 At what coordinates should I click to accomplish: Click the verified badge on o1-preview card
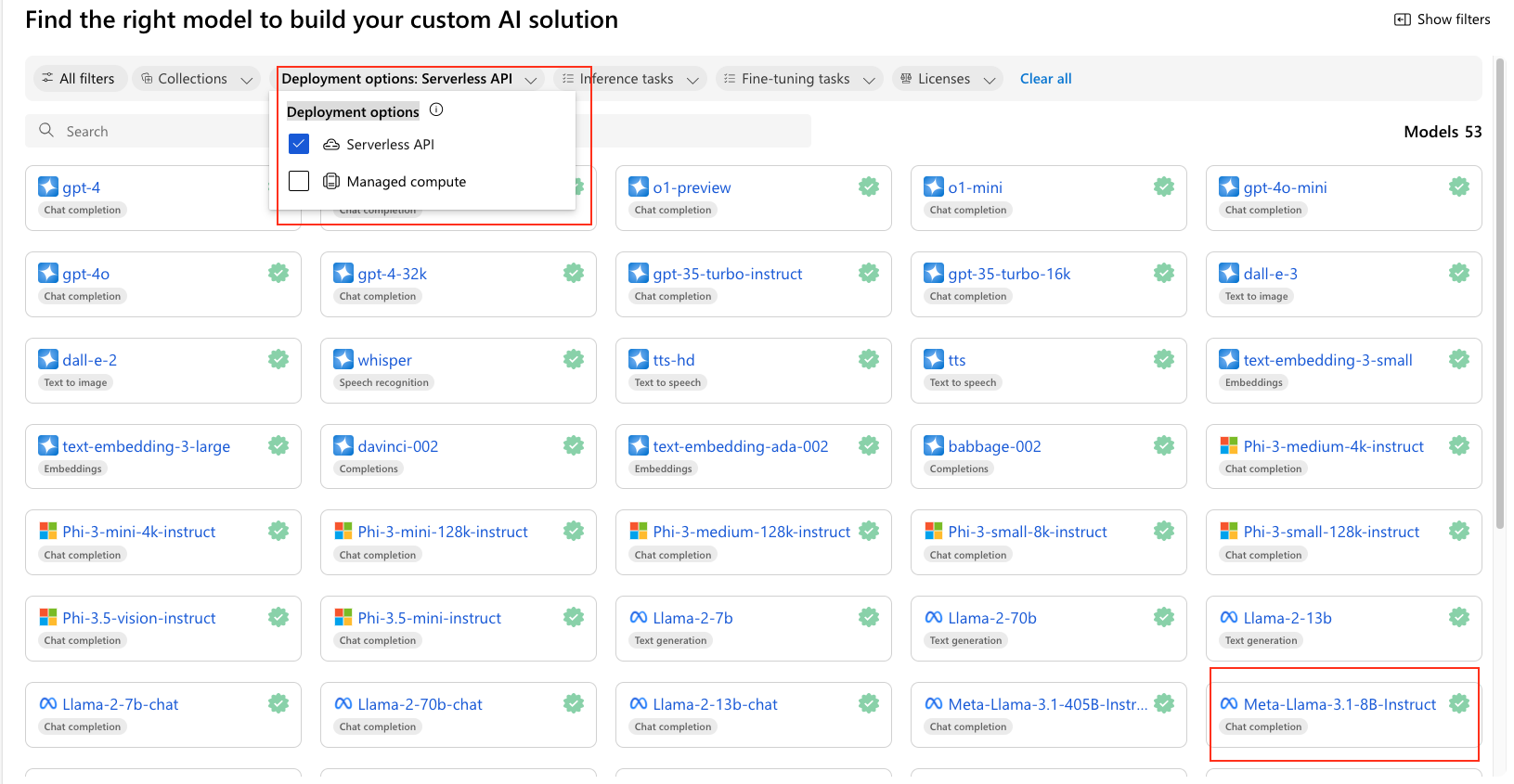pos(869,186)
